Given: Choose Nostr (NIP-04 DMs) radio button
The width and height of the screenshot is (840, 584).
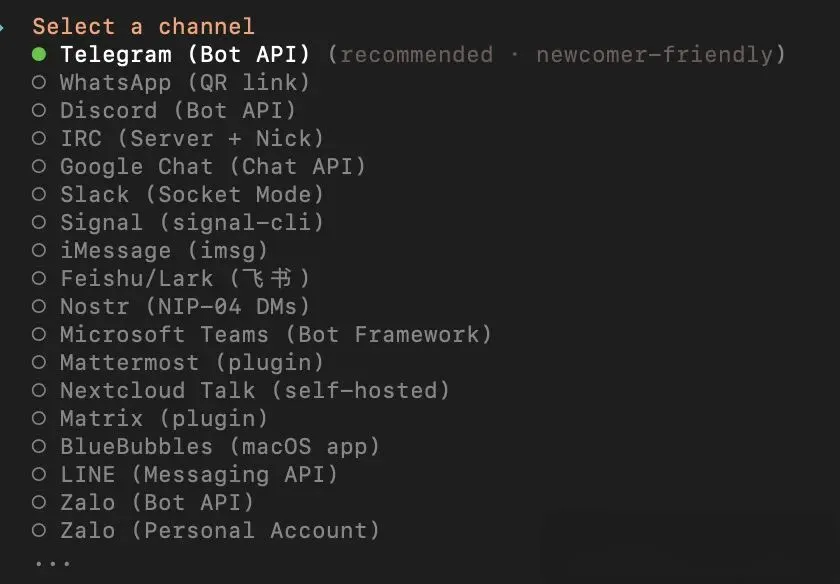Looking at the screenshot, I should click(39, 306).
